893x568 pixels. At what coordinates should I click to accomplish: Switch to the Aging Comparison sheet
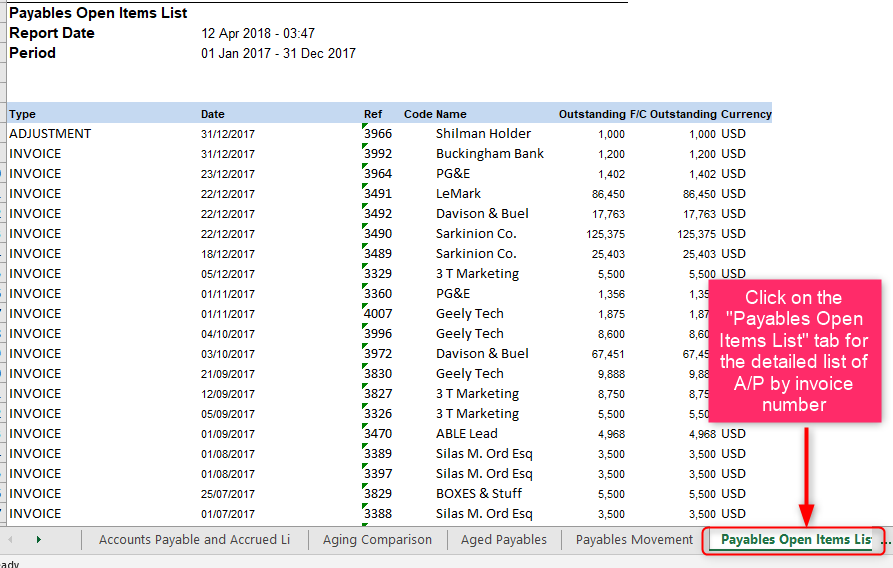(377, 540)
